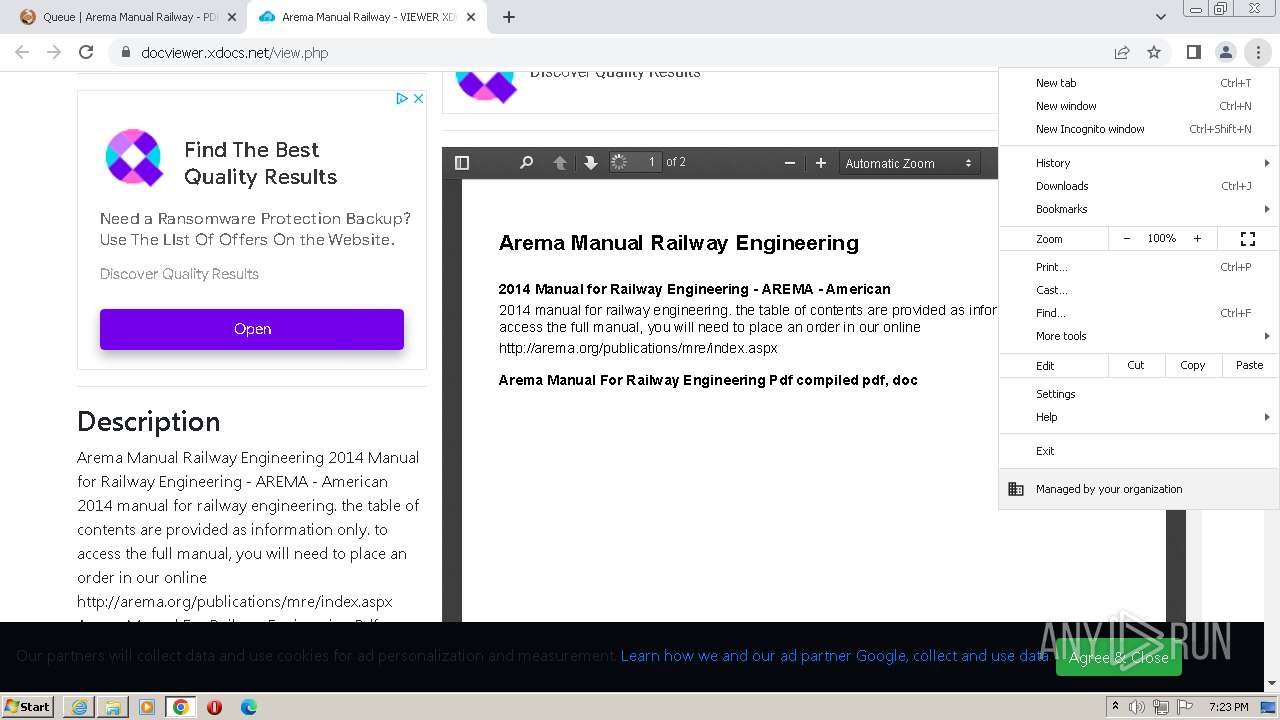
Task: Open a new tab with plus button
Action: click(509, 17)
